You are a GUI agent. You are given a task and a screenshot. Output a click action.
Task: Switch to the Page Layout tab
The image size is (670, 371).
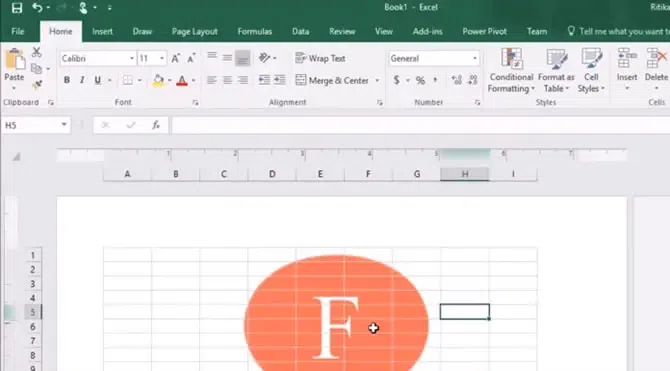(194, 32)
